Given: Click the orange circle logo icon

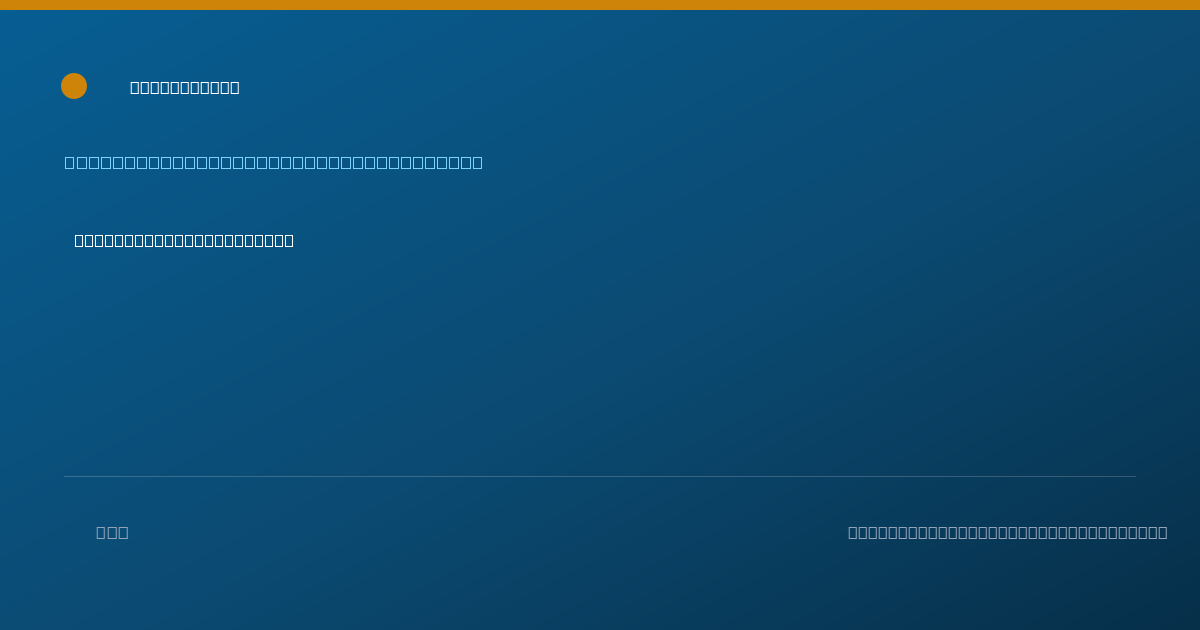Looking at the screenshot, I should tap(74, 86).
